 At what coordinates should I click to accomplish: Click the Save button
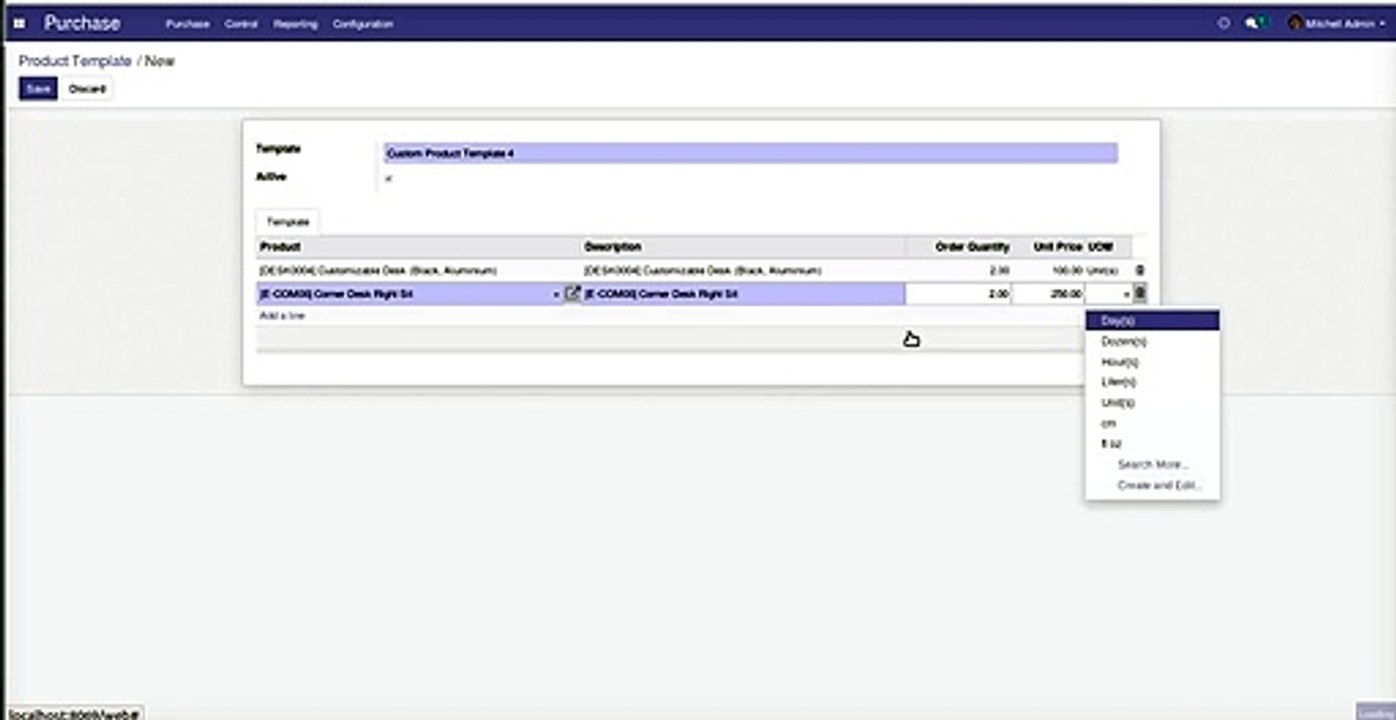[38, 89]
